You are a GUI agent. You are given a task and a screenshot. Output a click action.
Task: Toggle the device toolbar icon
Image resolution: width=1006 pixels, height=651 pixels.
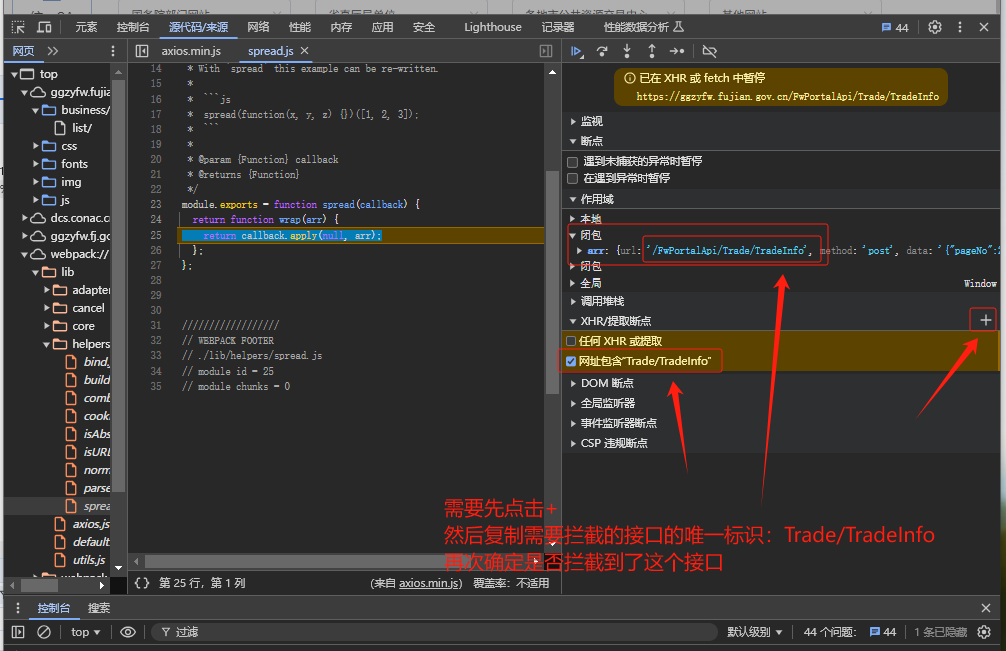coord(44,27)
